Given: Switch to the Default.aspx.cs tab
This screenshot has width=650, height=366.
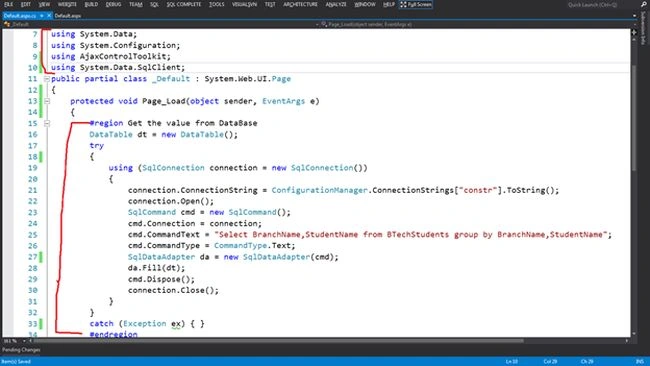Looking at the screenshot, I should click(x=20, y=15).
